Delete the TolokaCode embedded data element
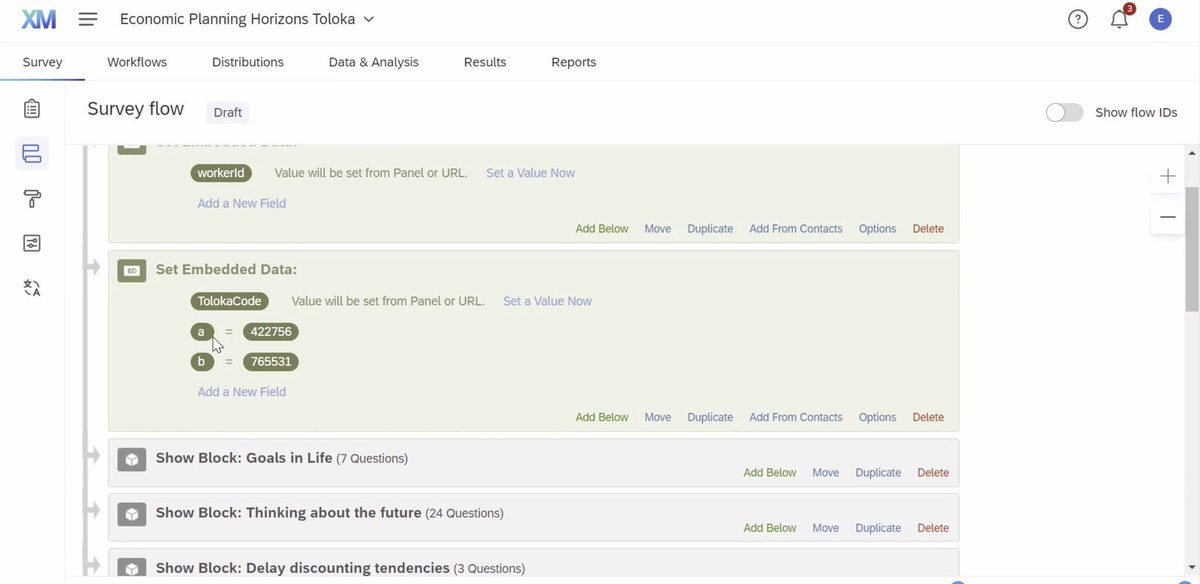Screen dimensions: 1200x584 point(928,417)
